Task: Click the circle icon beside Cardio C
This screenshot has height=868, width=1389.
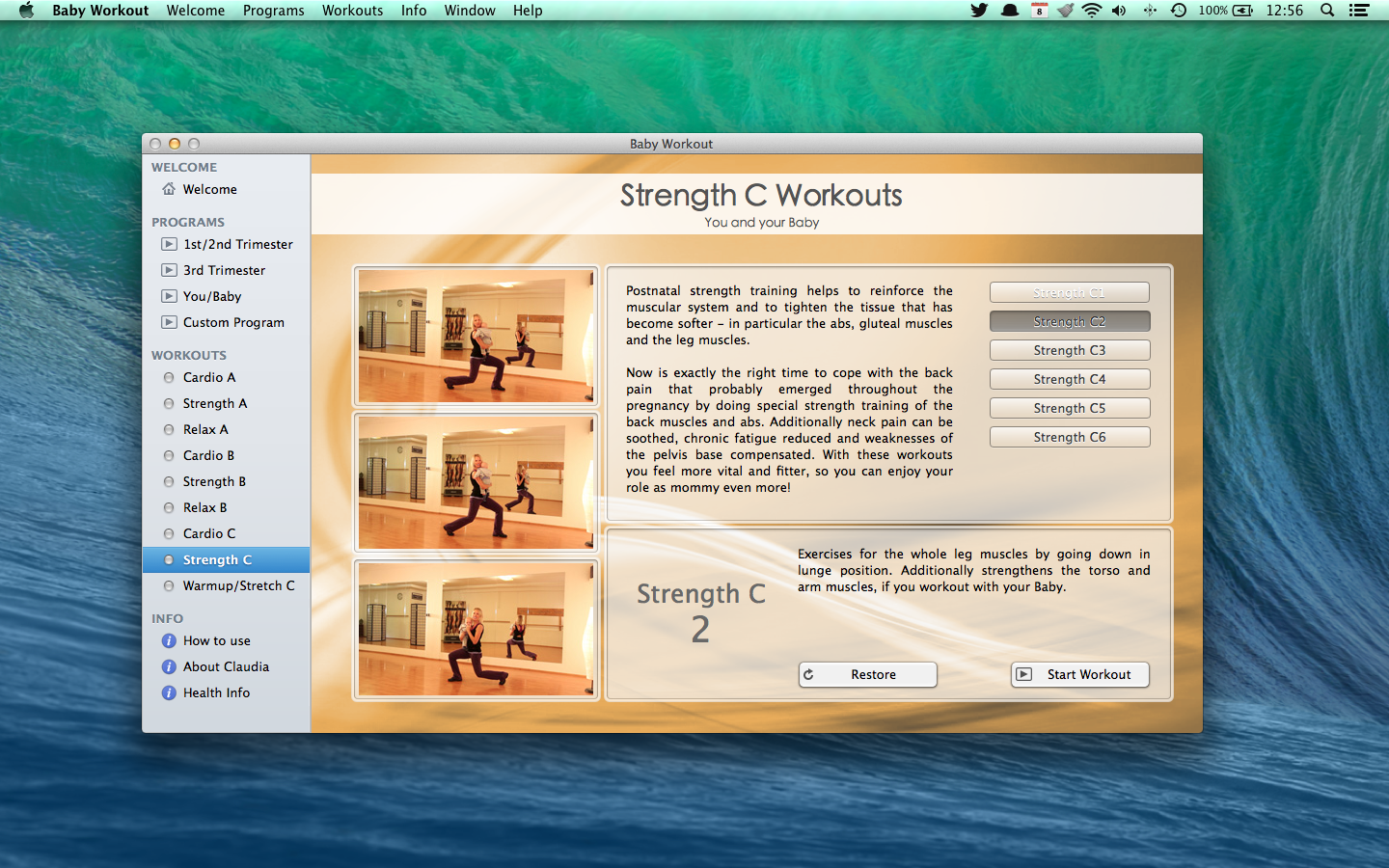Action: (x=169, y=533)
